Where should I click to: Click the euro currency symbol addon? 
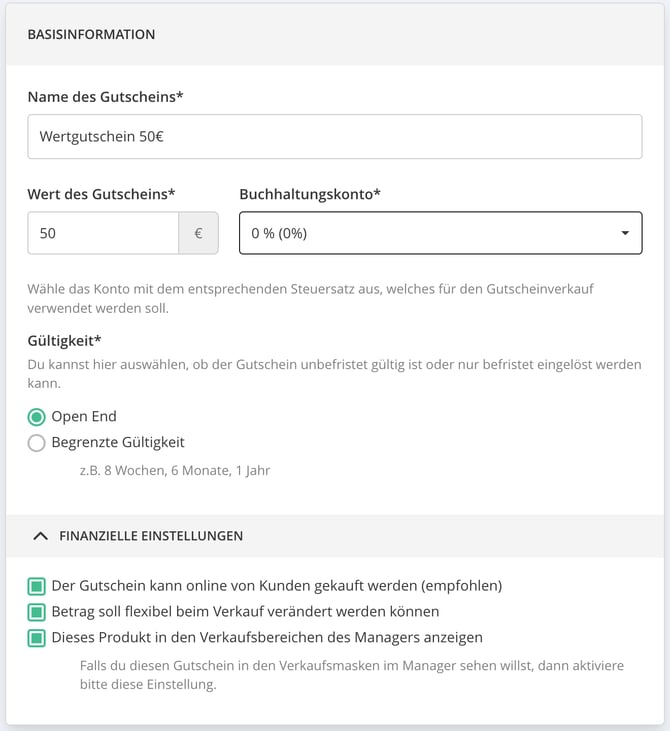pyautogui.click(x=199, y=233)
